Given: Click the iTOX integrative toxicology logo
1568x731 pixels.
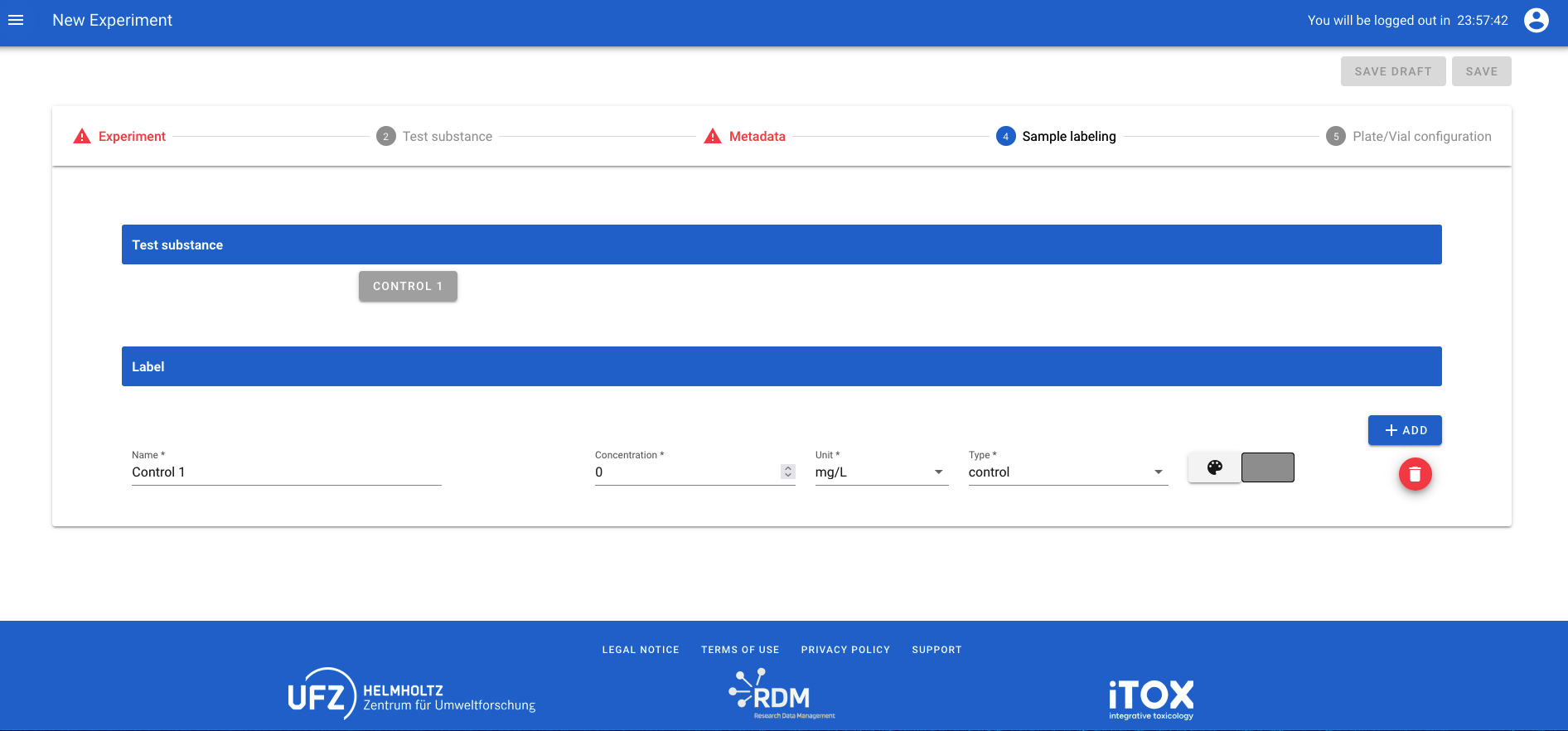Looking at the screenshot, I should (1151, 699).
